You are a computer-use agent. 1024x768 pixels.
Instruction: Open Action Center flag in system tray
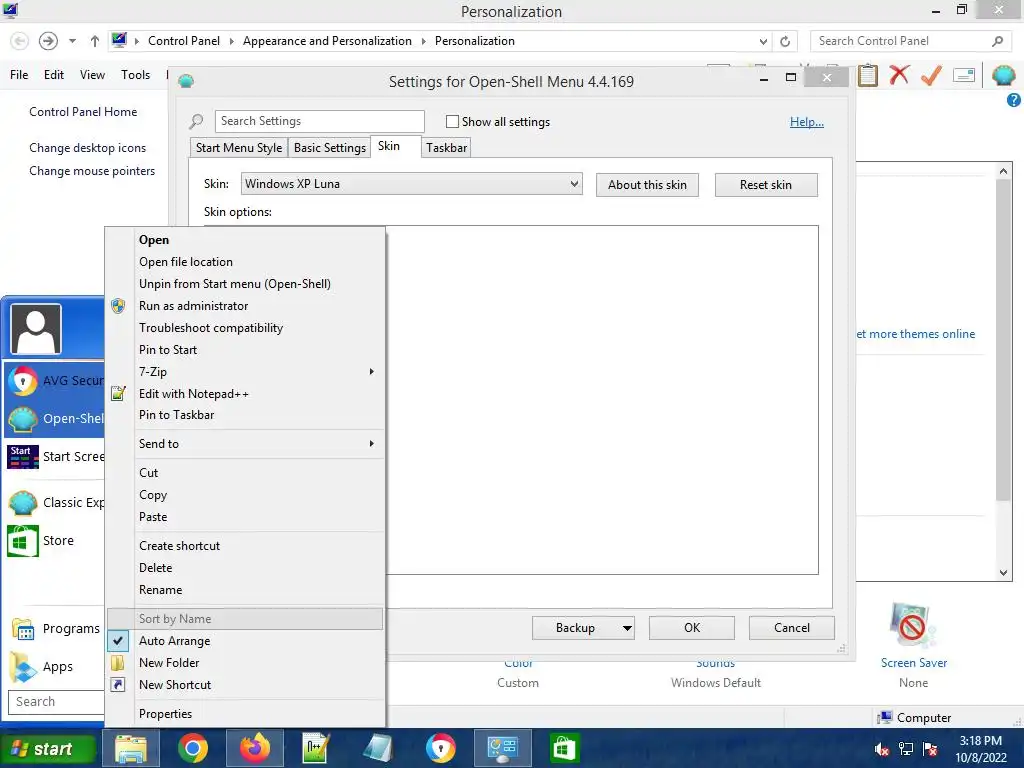[x=930, y=749]
